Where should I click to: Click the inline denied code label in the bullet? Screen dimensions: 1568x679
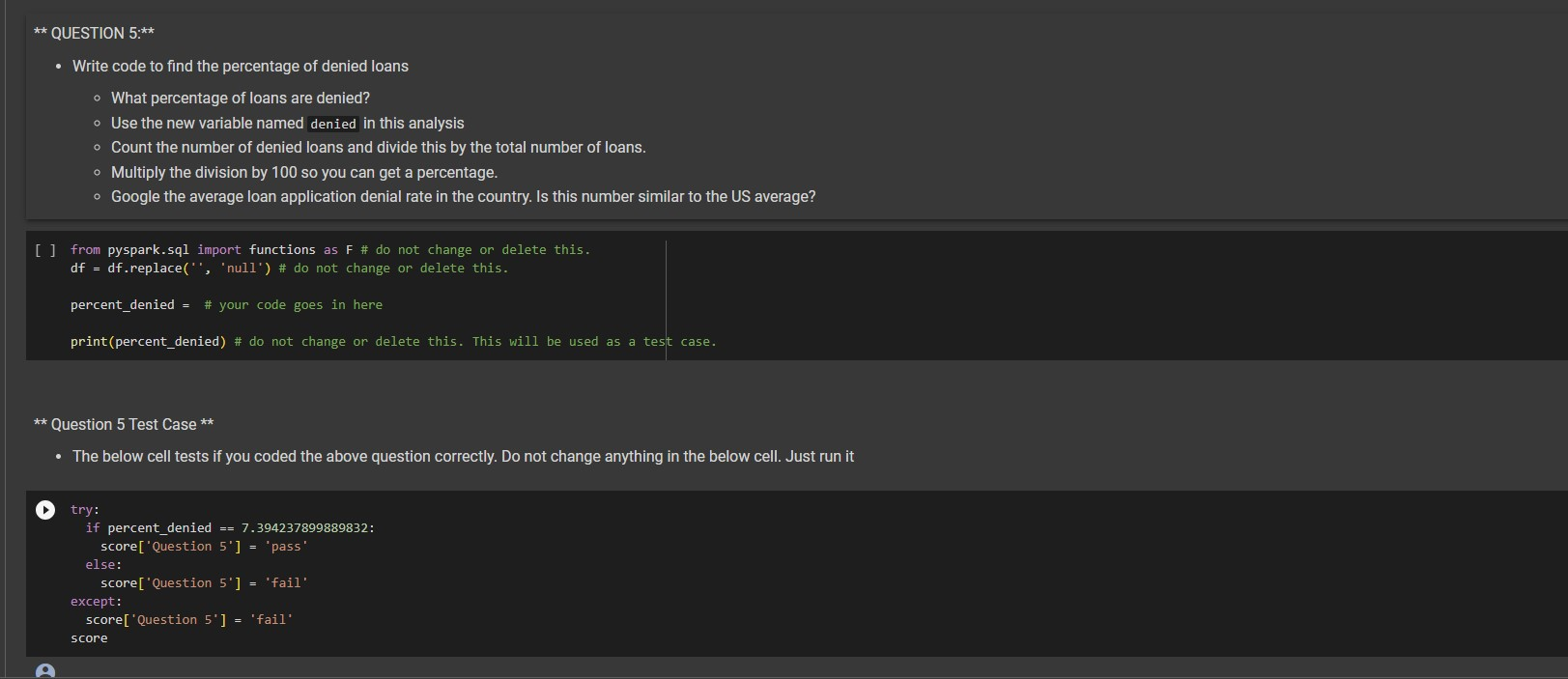click(x=333, y=124)
